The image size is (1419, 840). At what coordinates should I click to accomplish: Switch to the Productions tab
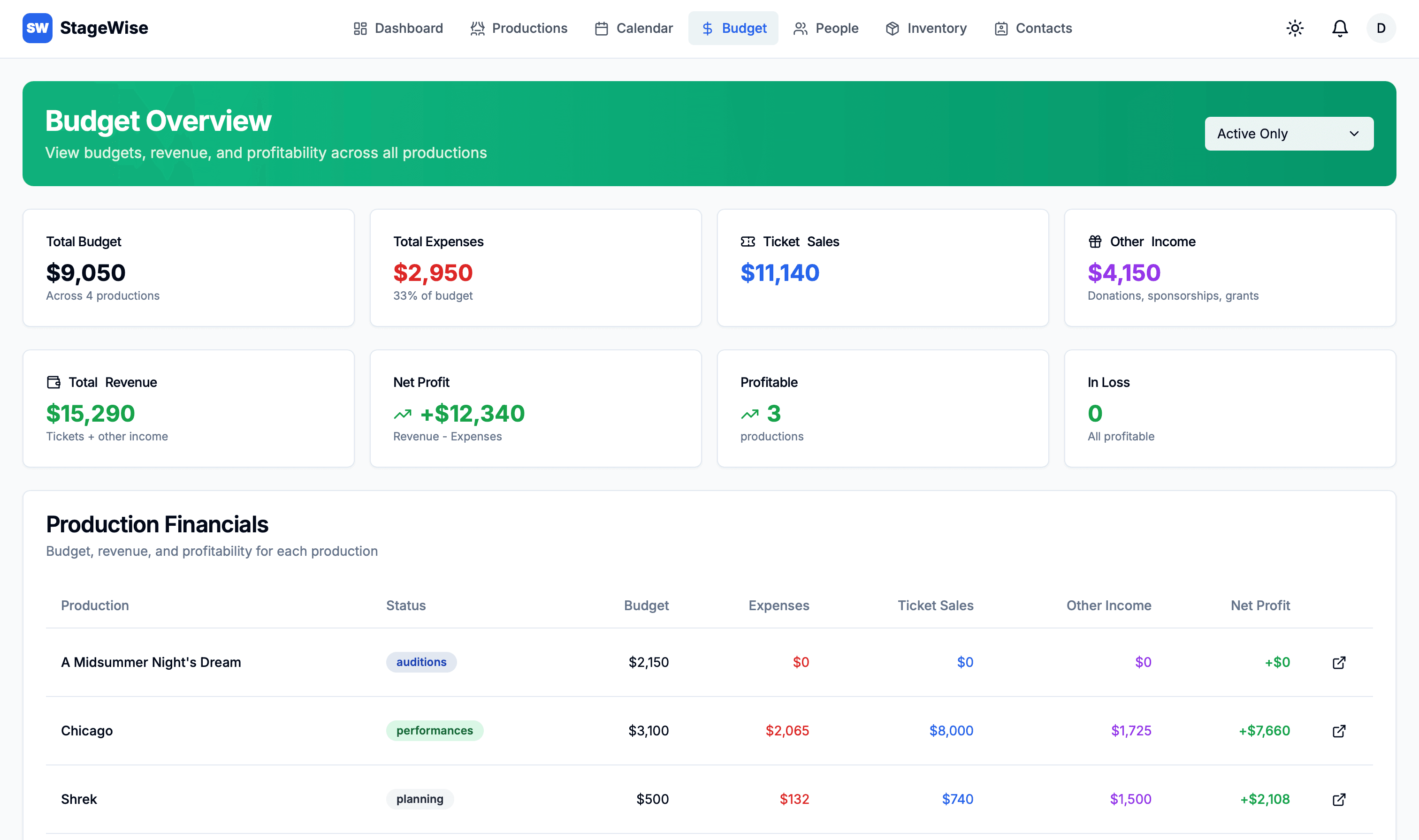click(x=519, y=28)
